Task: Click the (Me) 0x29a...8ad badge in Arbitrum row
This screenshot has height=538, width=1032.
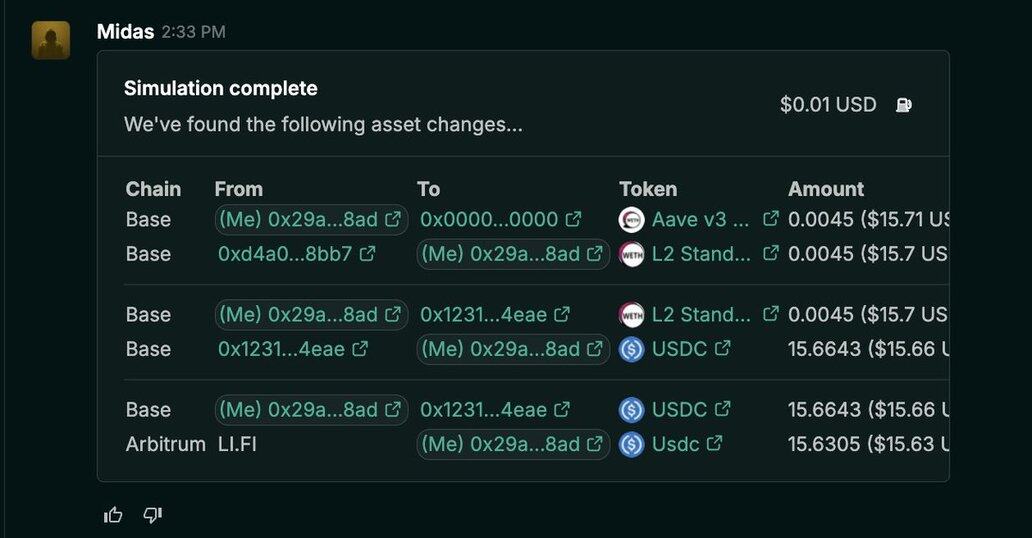Action: click(513, 444)
